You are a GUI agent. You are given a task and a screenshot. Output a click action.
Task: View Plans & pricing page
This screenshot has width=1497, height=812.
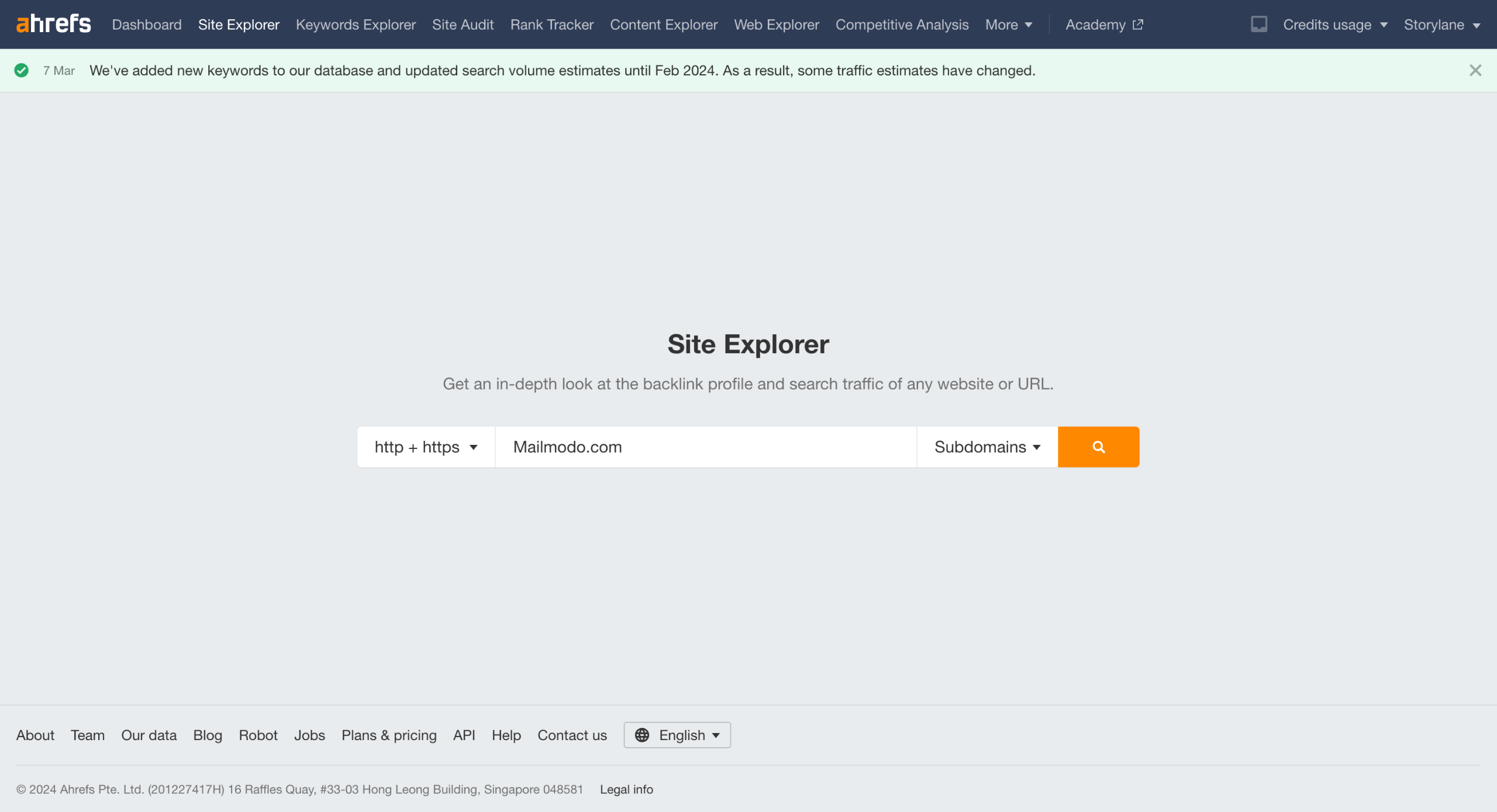point(389,735)
